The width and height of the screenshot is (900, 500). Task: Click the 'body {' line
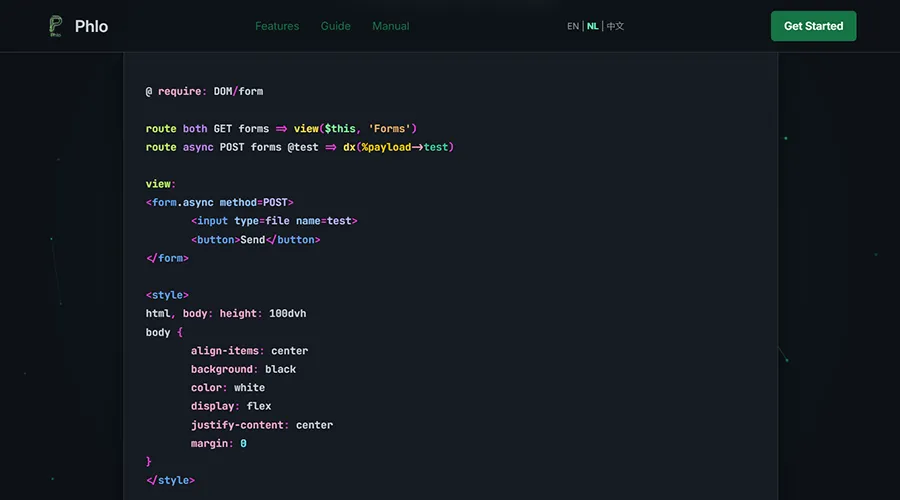pos(164,332)
